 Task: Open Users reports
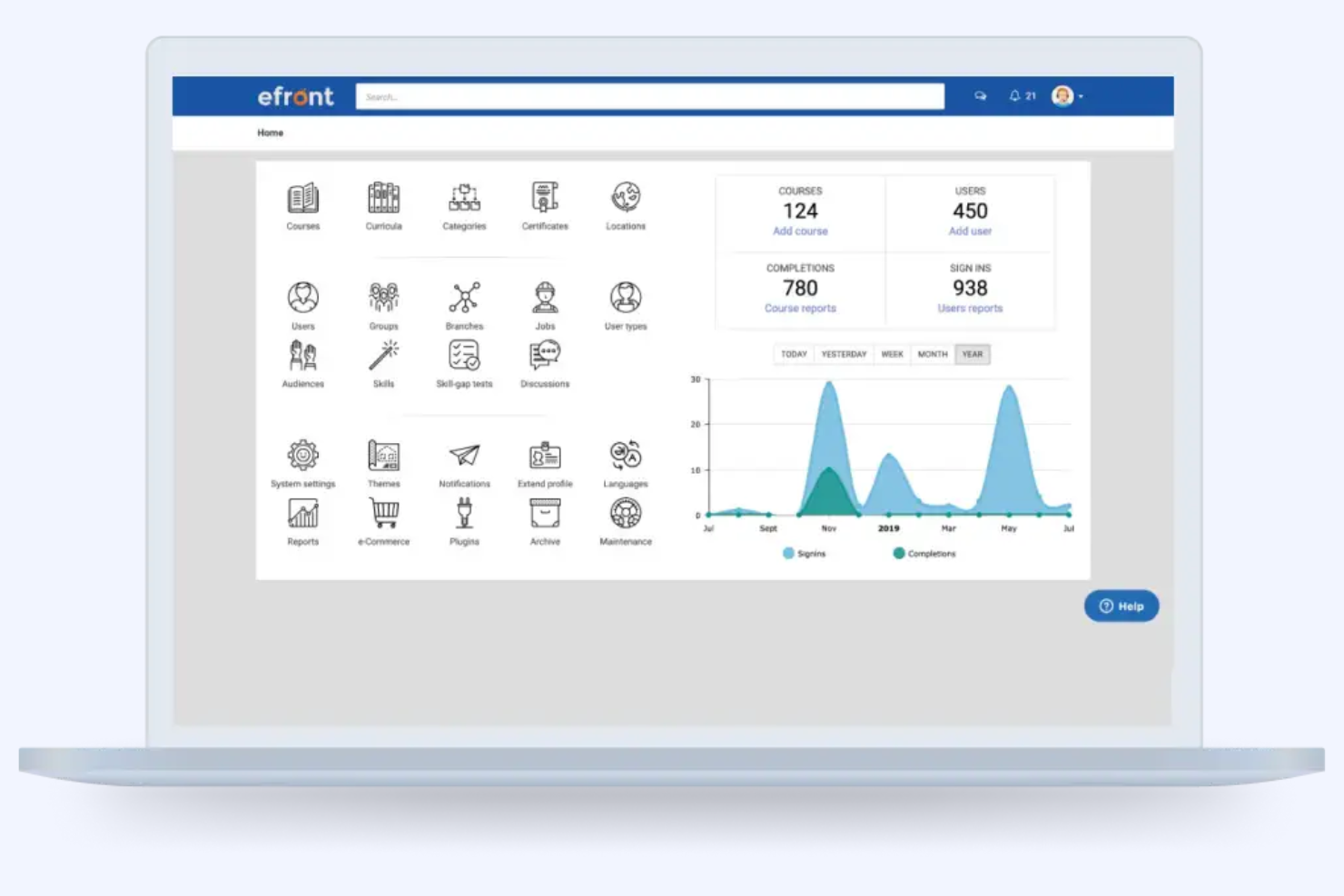pos(970,308)
